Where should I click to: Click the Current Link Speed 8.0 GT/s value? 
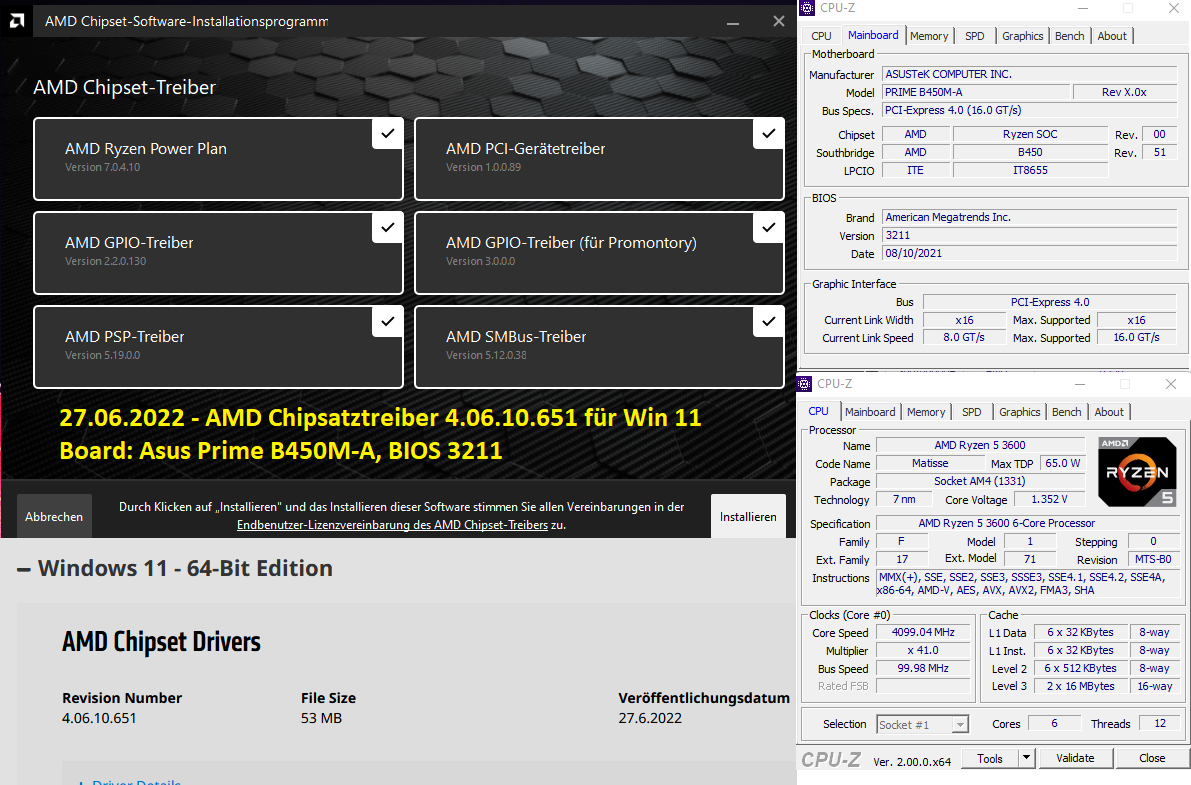964,337
